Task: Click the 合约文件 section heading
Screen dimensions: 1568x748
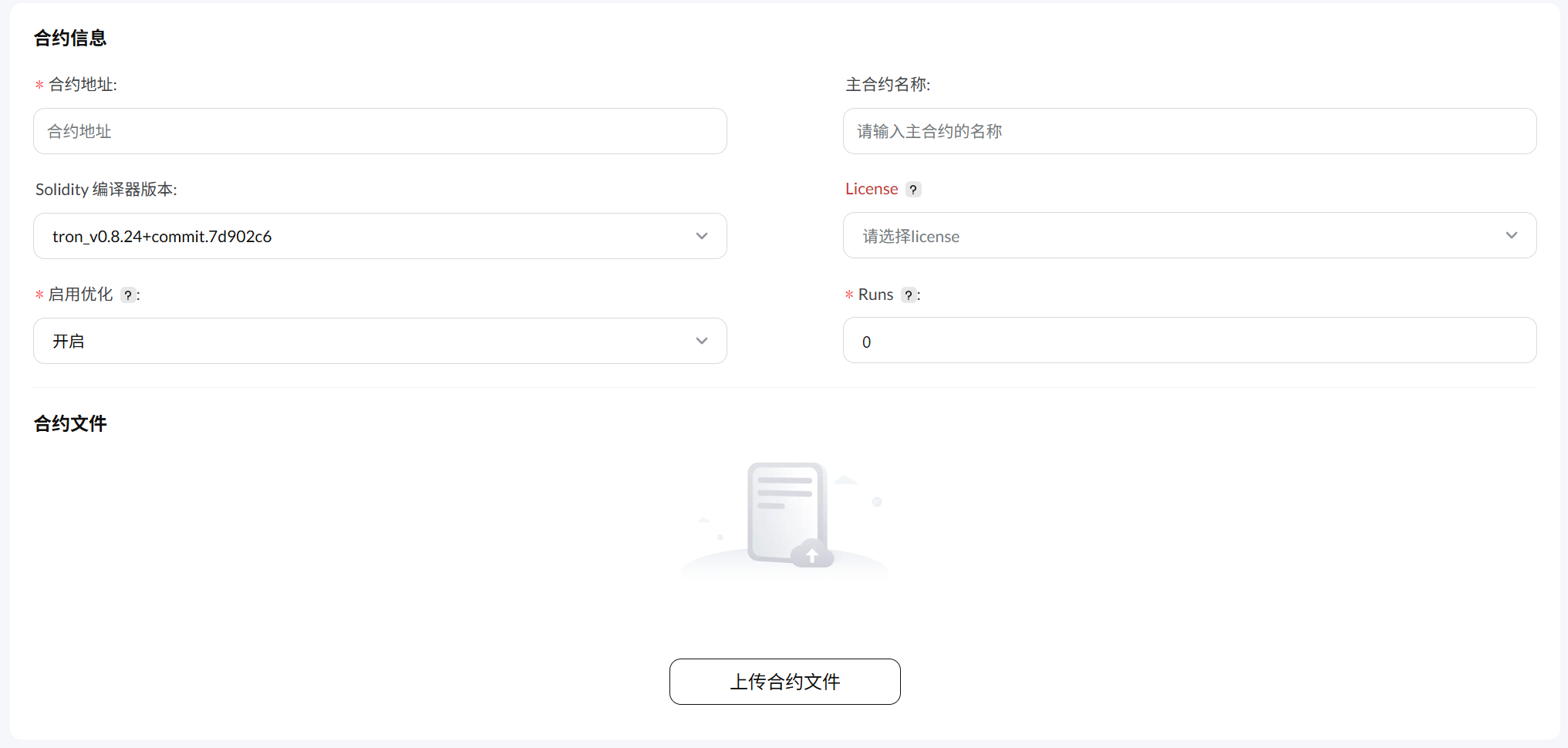Action: tap(70, 423)
